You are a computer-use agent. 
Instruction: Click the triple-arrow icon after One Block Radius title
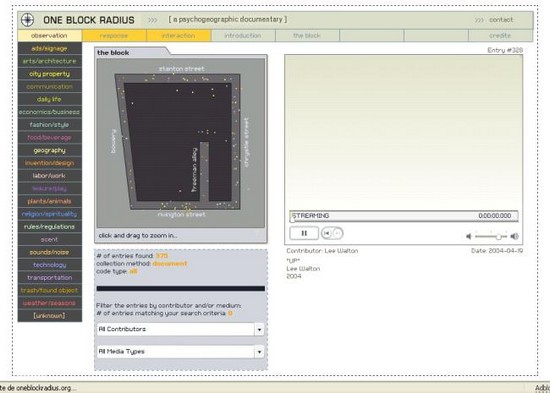[x=152, y=20]
